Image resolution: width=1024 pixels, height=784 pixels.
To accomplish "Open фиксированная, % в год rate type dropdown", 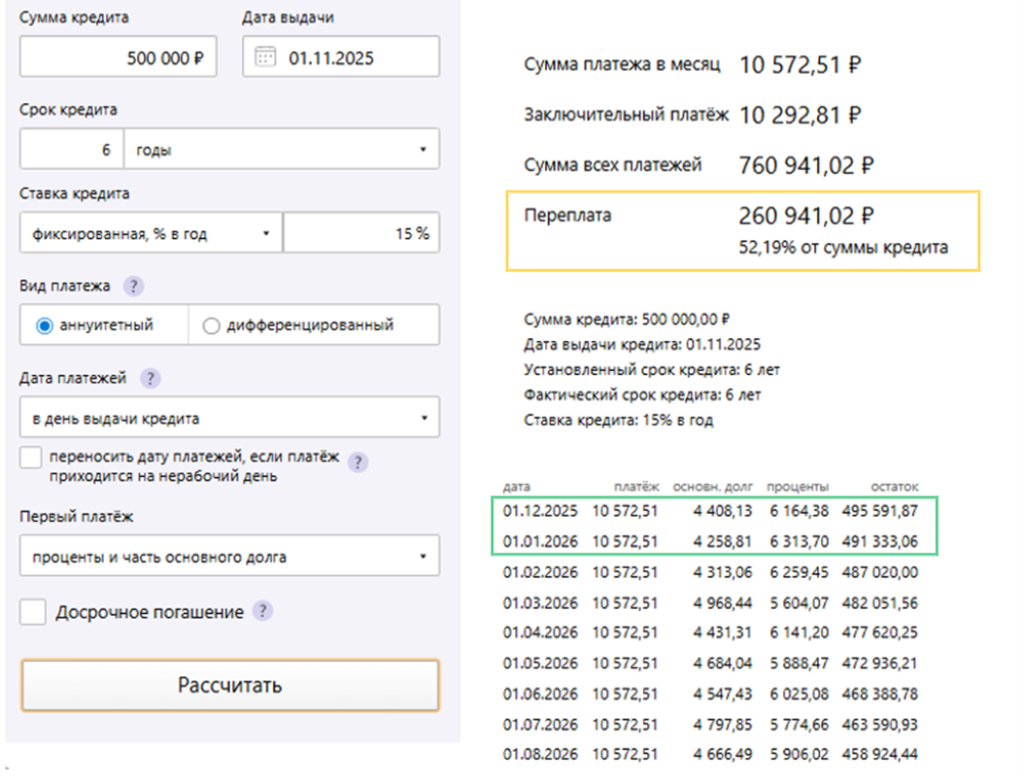I will pyautogui.click(x=150, y=233).
